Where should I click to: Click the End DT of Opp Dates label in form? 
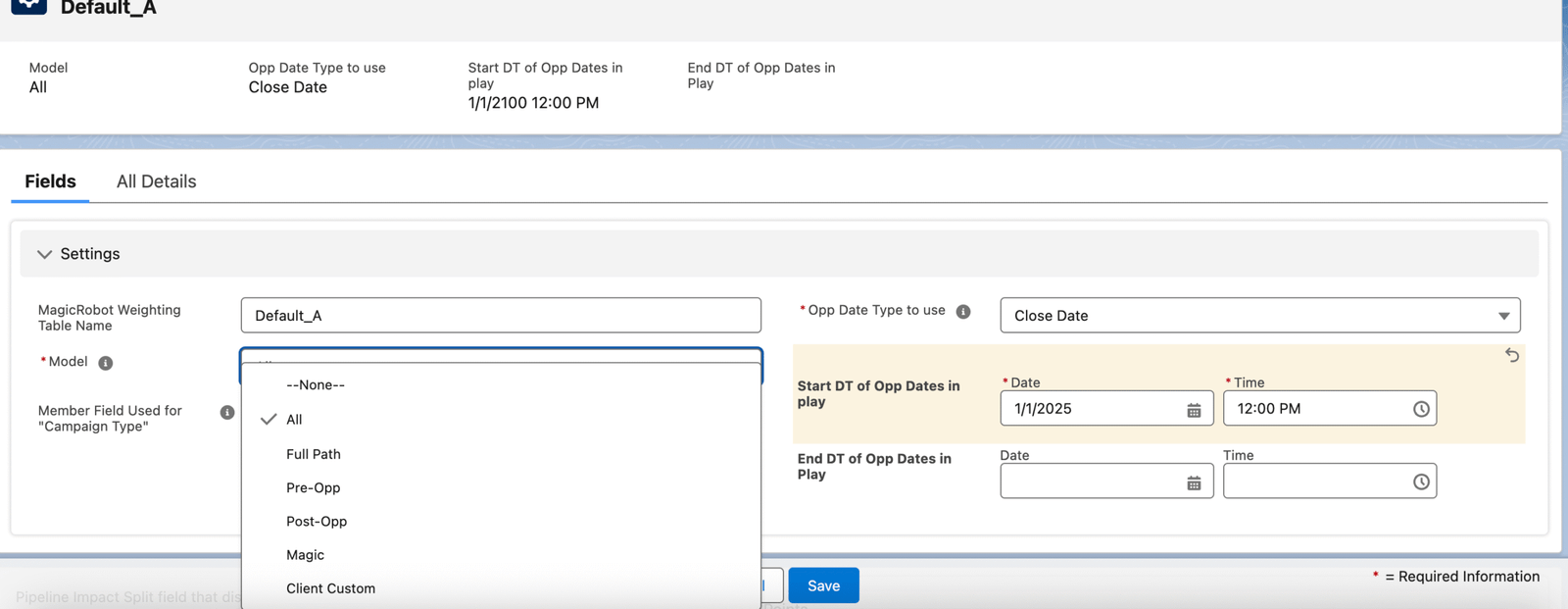(x=874, y=467)
